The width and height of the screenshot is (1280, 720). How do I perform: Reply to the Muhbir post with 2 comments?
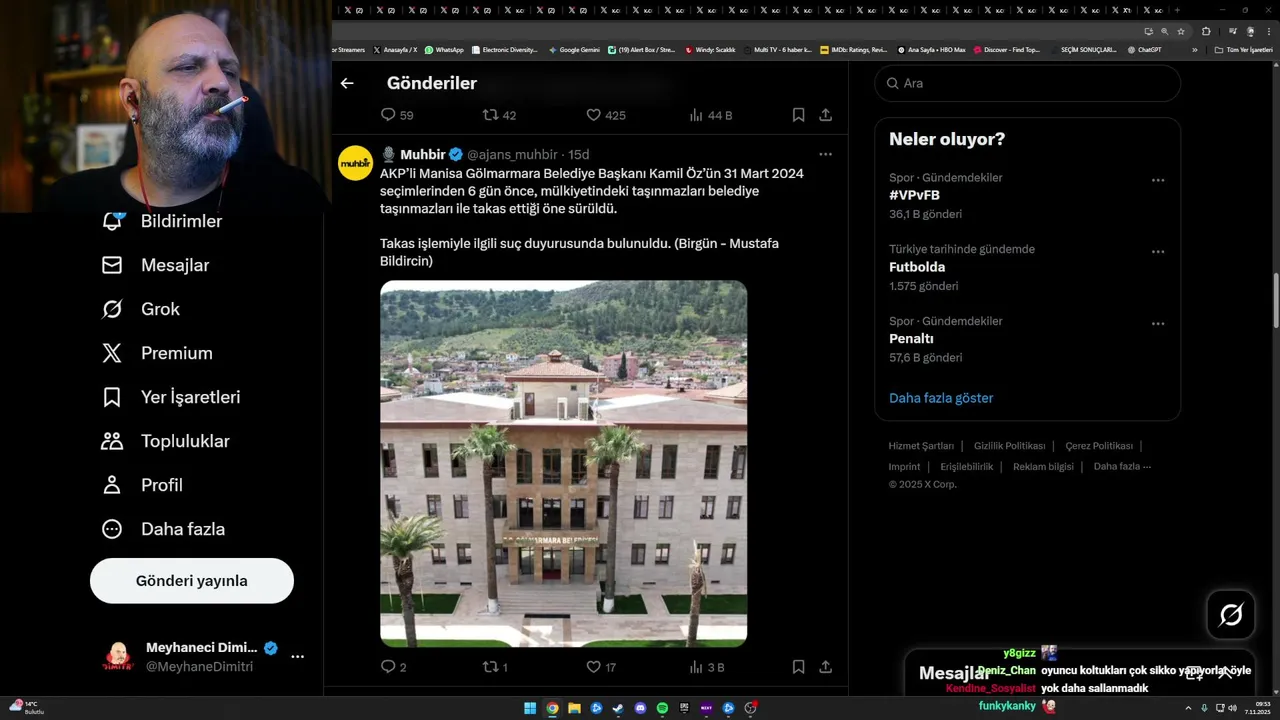click(x=393, y=667)
